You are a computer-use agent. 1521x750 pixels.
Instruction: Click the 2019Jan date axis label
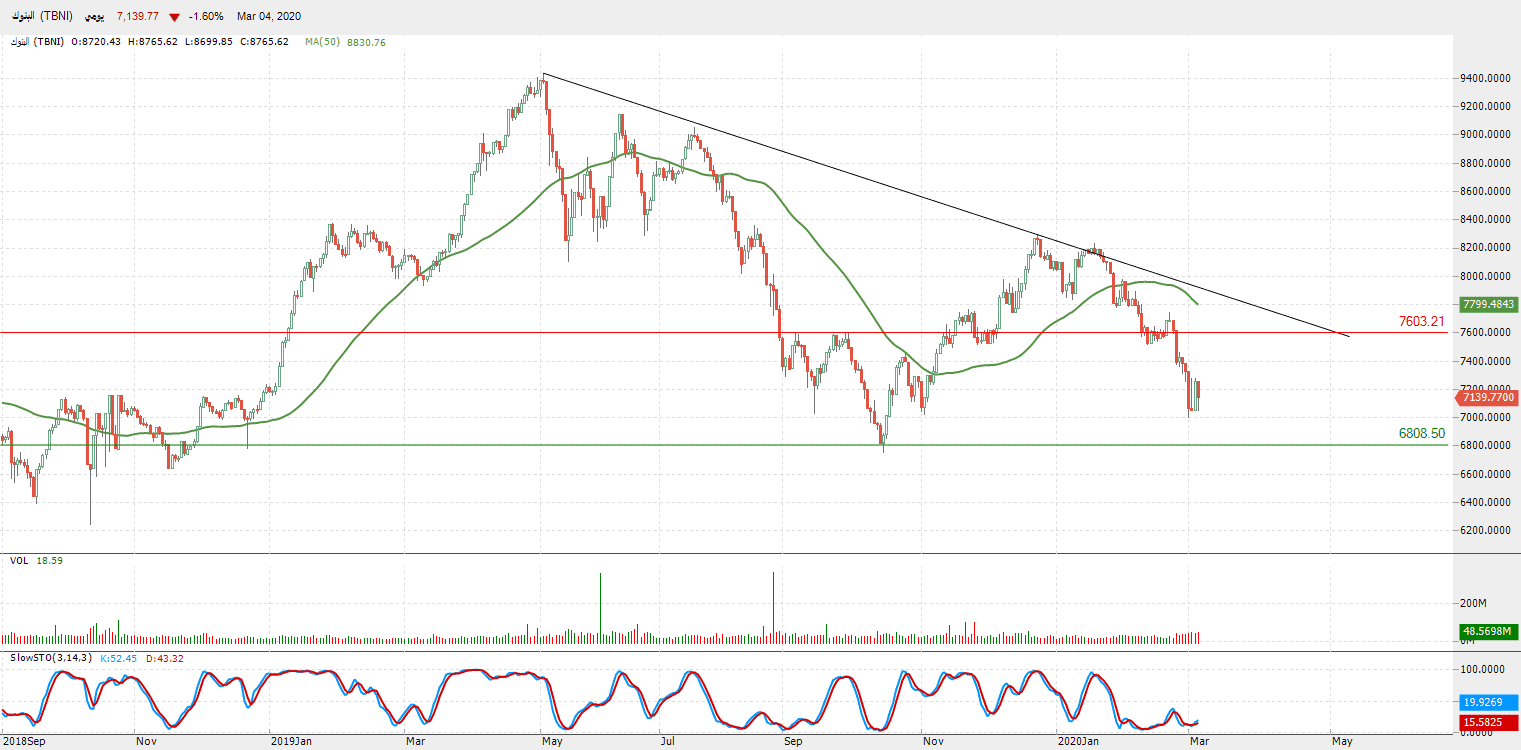(x=292, y=741)
